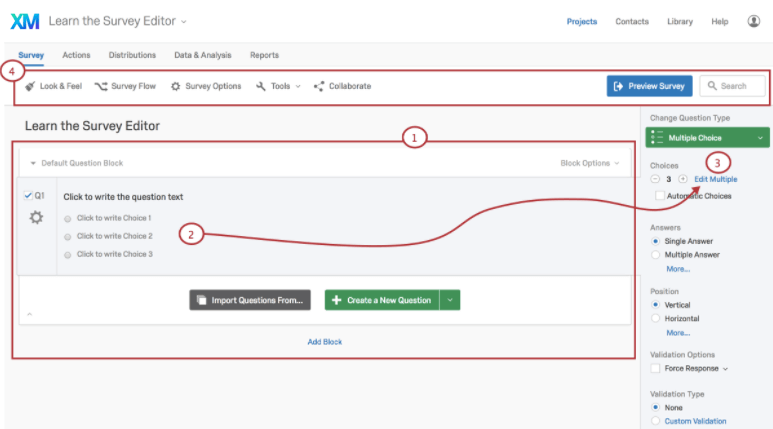Click the Collaborate share icon
Image resolution: width=773 pixels, height=429 pixels.
point(319,86)
